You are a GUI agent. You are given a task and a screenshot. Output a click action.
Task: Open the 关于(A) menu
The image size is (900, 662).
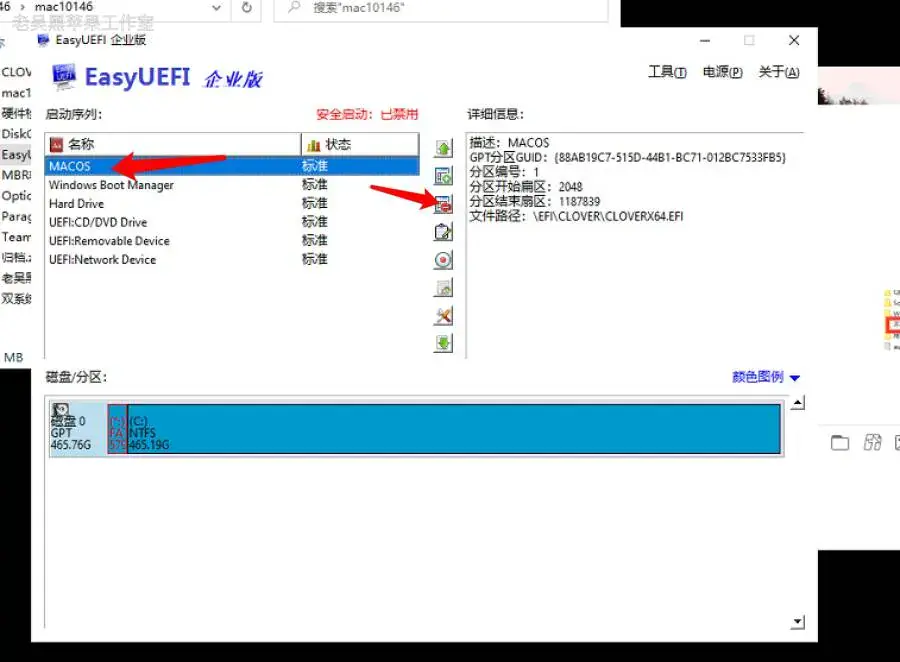tap(778, 72)
